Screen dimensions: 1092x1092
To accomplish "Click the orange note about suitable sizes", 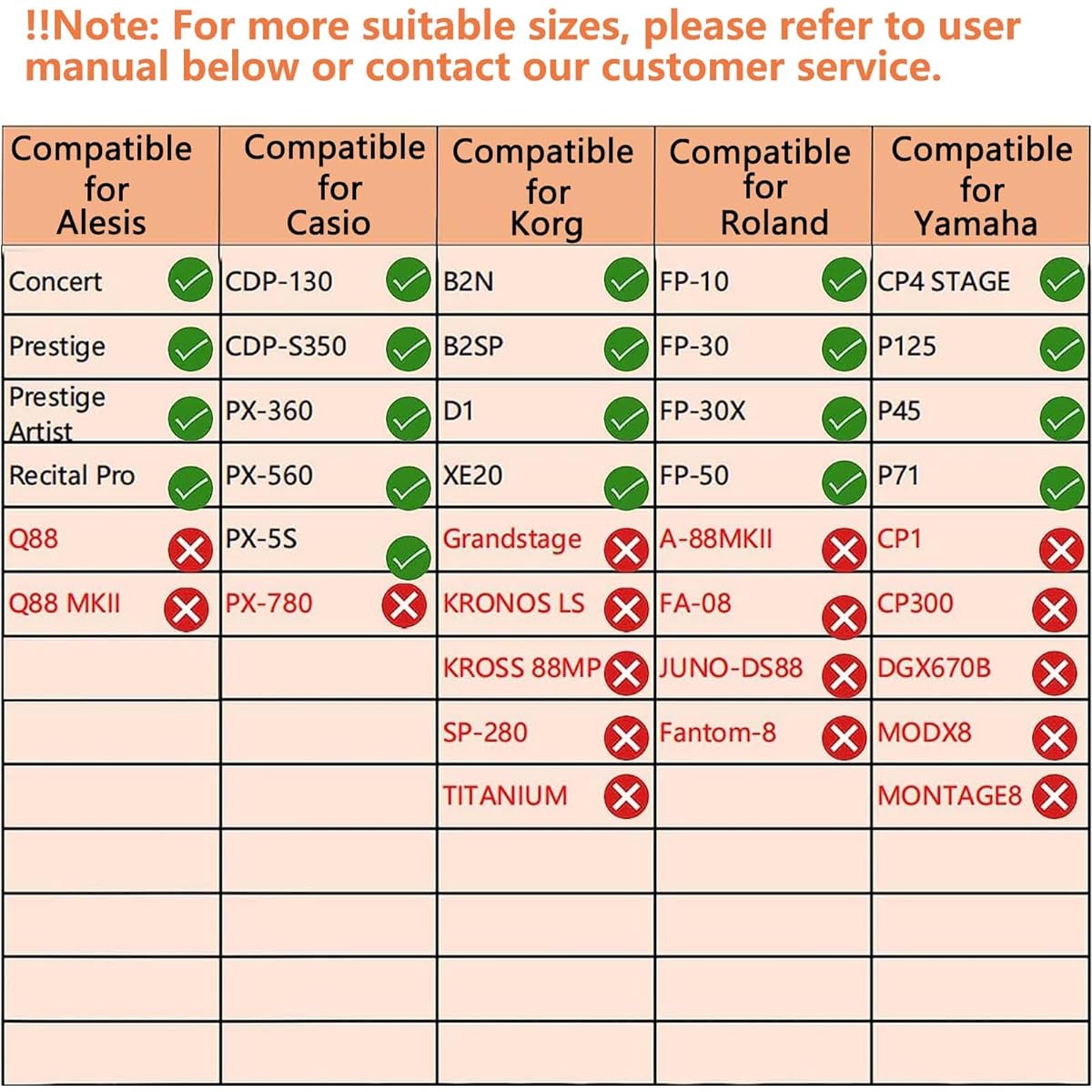I will [x=523, y=45].
